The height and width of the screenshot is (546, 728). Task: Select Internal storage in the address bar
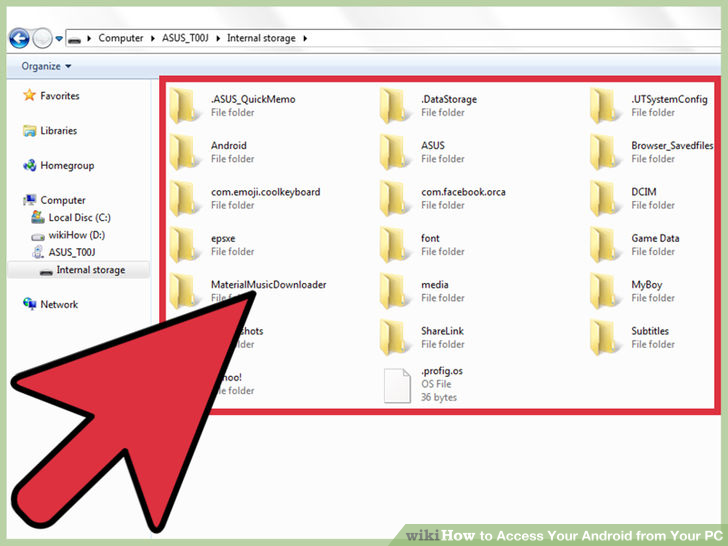(x=261, y=38)
